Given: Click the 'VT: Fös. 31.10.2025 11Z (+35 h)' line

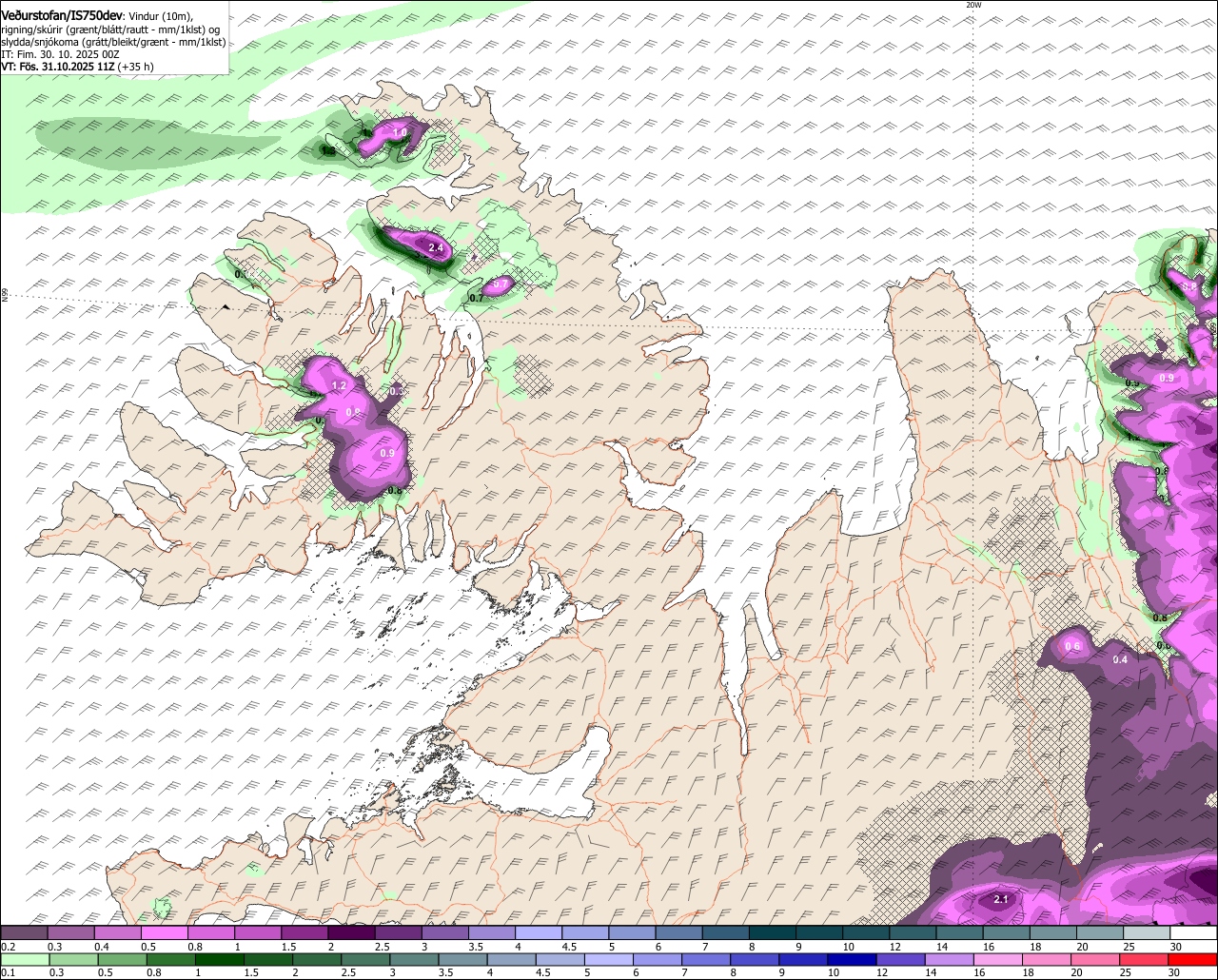Looking at the screenshot, I should (x=77, y=67).
